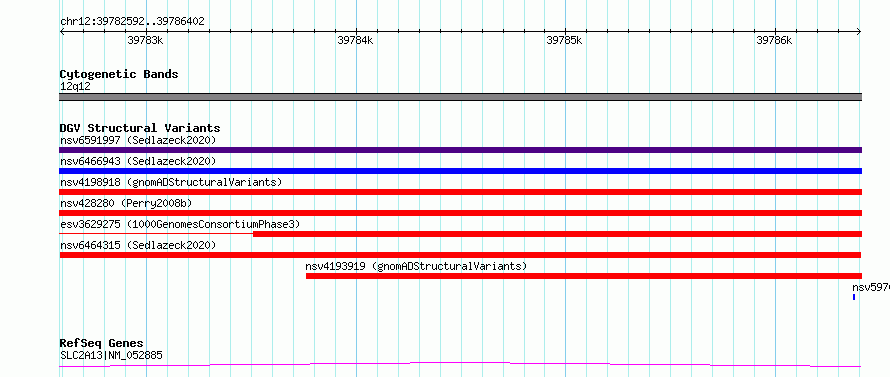The width and height of the screenshot is (890, 377).
Task: Click the nsv6464315 (Sedlazeck2020) label
Action: coord(138,245)
